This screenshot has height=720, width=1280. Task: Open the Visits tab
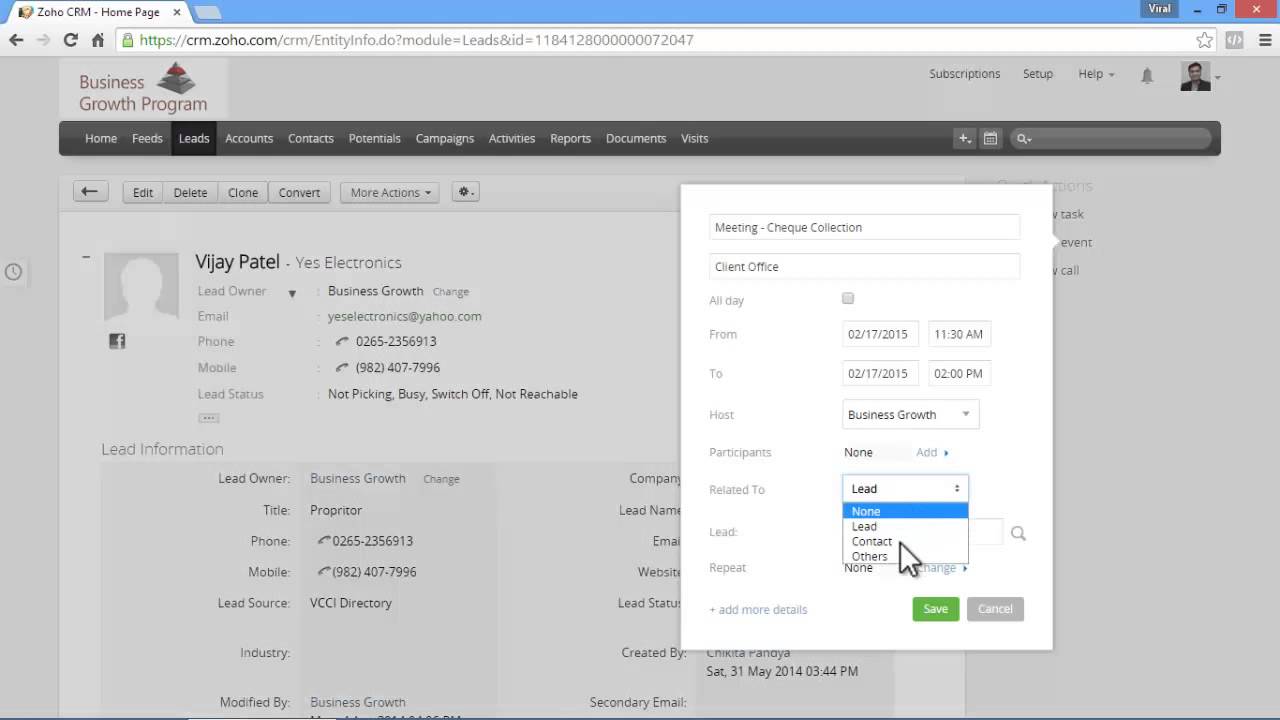pyautogui.click(x=694, y=139)
